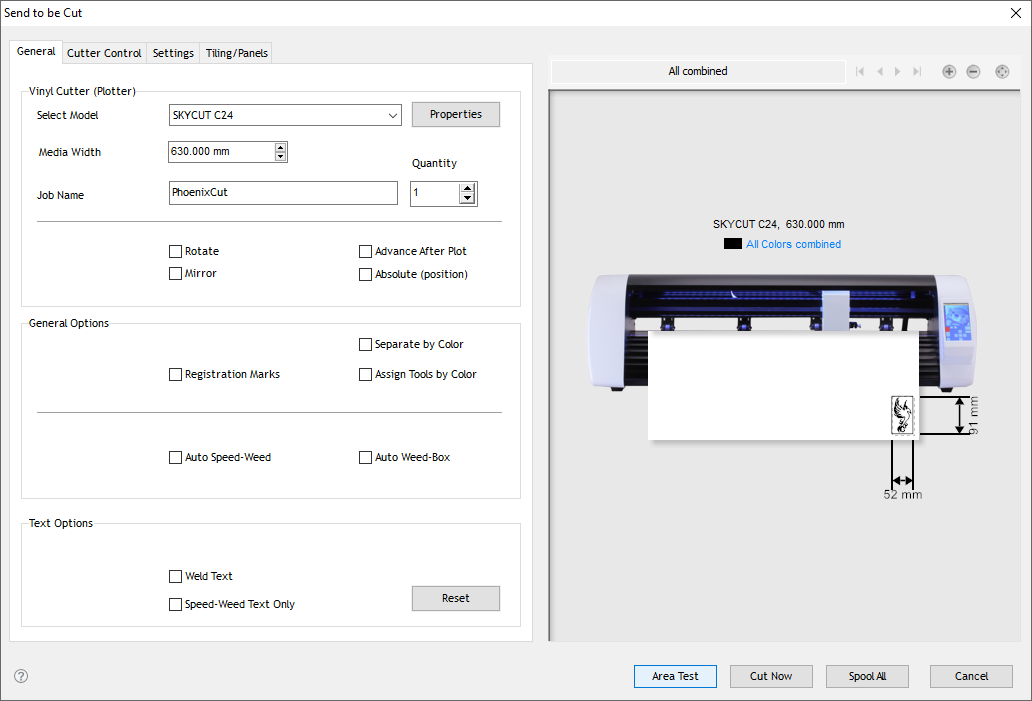Click the Media Width value field

coord(221,151)
